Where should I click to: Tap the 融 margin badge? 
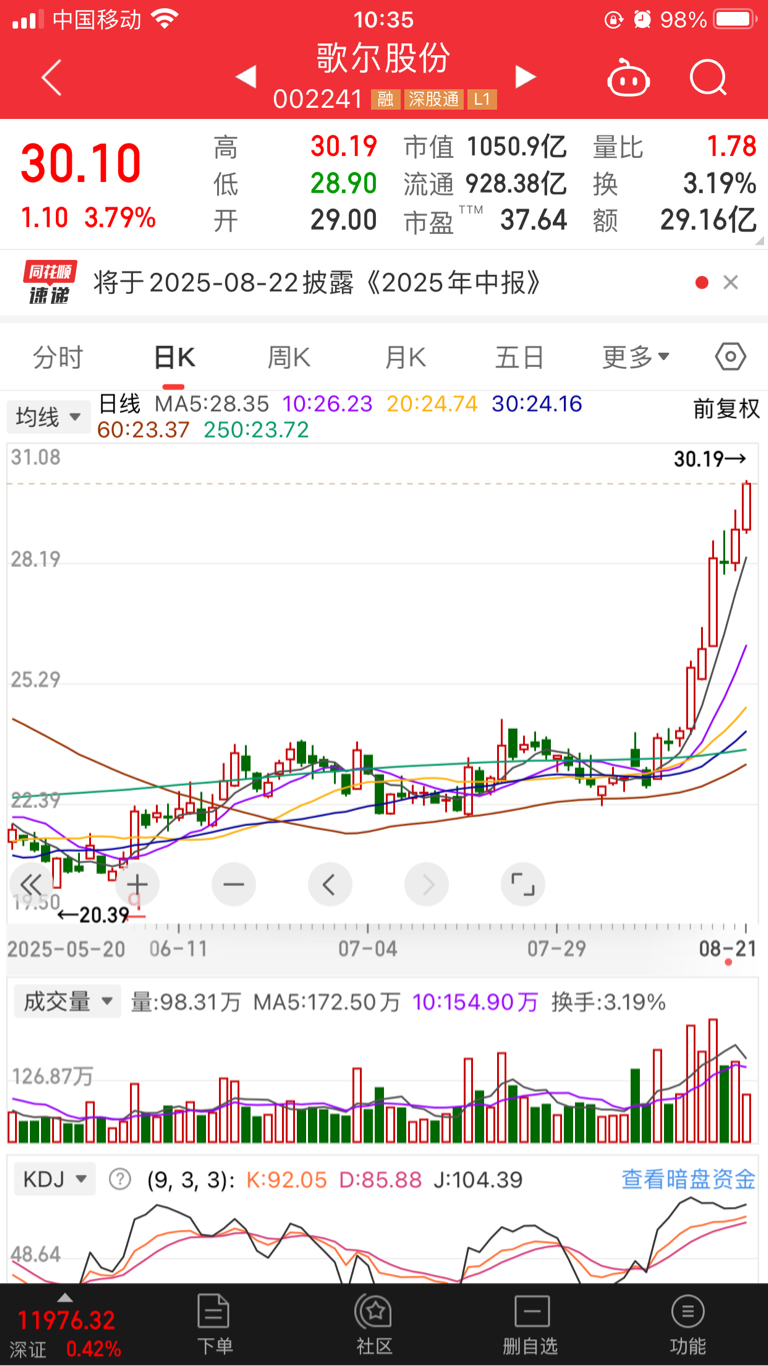tap(384, 99)
